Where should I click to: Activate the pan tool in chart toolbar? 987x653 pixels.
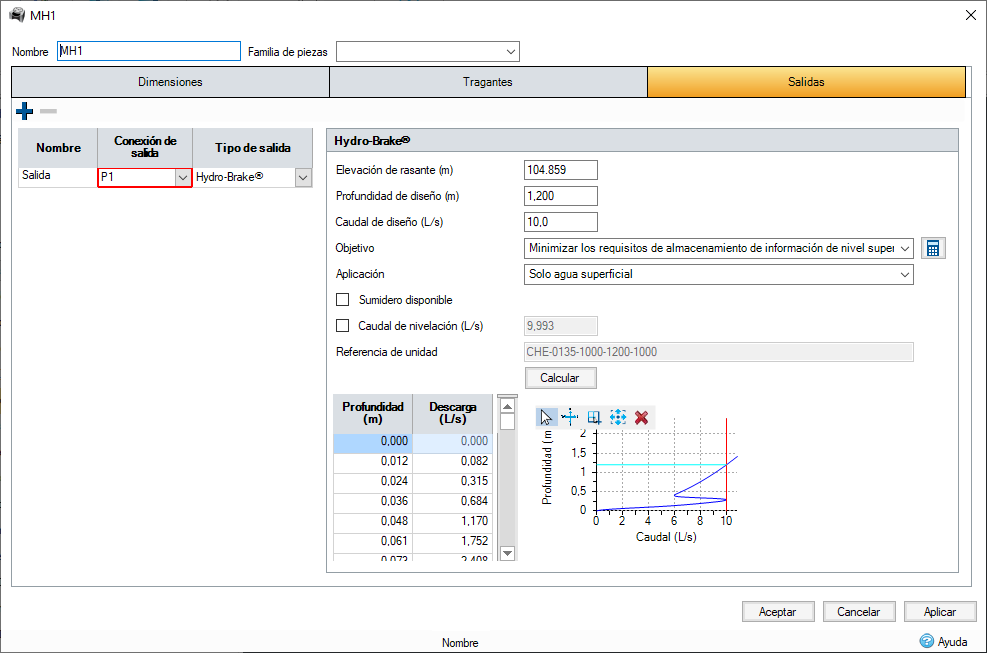(570, 417)
